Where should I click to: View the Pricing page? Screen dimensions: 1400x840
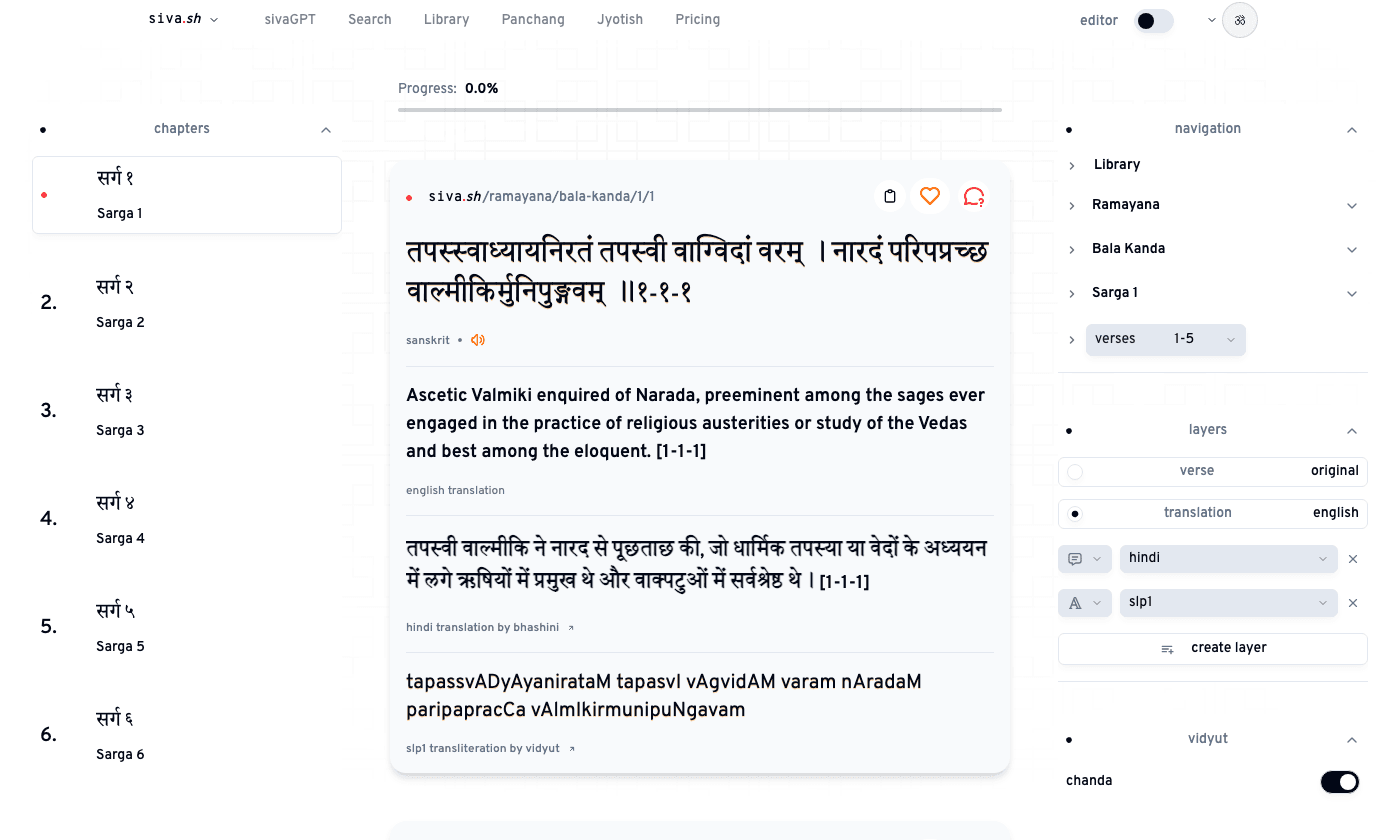[698, 19]
